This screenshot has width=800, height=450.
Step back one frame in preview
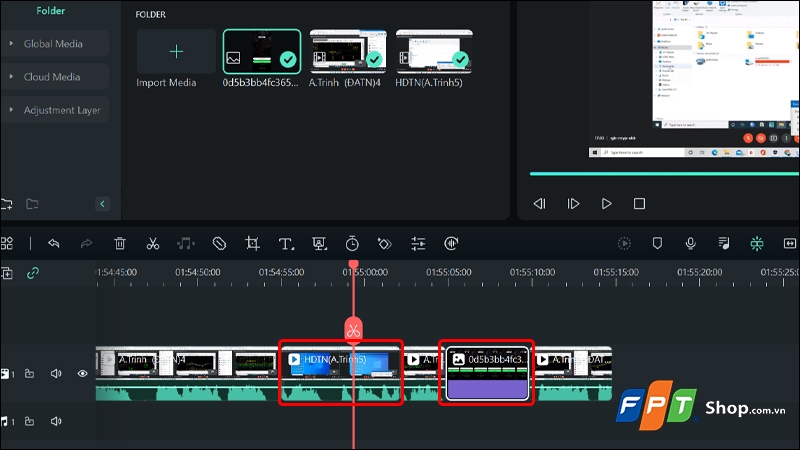539,204
